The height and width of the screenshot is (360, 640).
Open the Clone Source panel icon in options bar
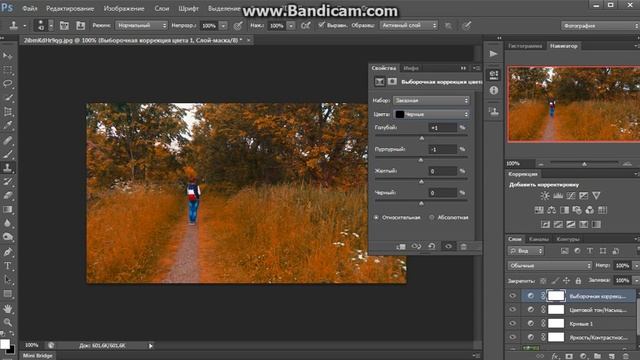(80, 26)
